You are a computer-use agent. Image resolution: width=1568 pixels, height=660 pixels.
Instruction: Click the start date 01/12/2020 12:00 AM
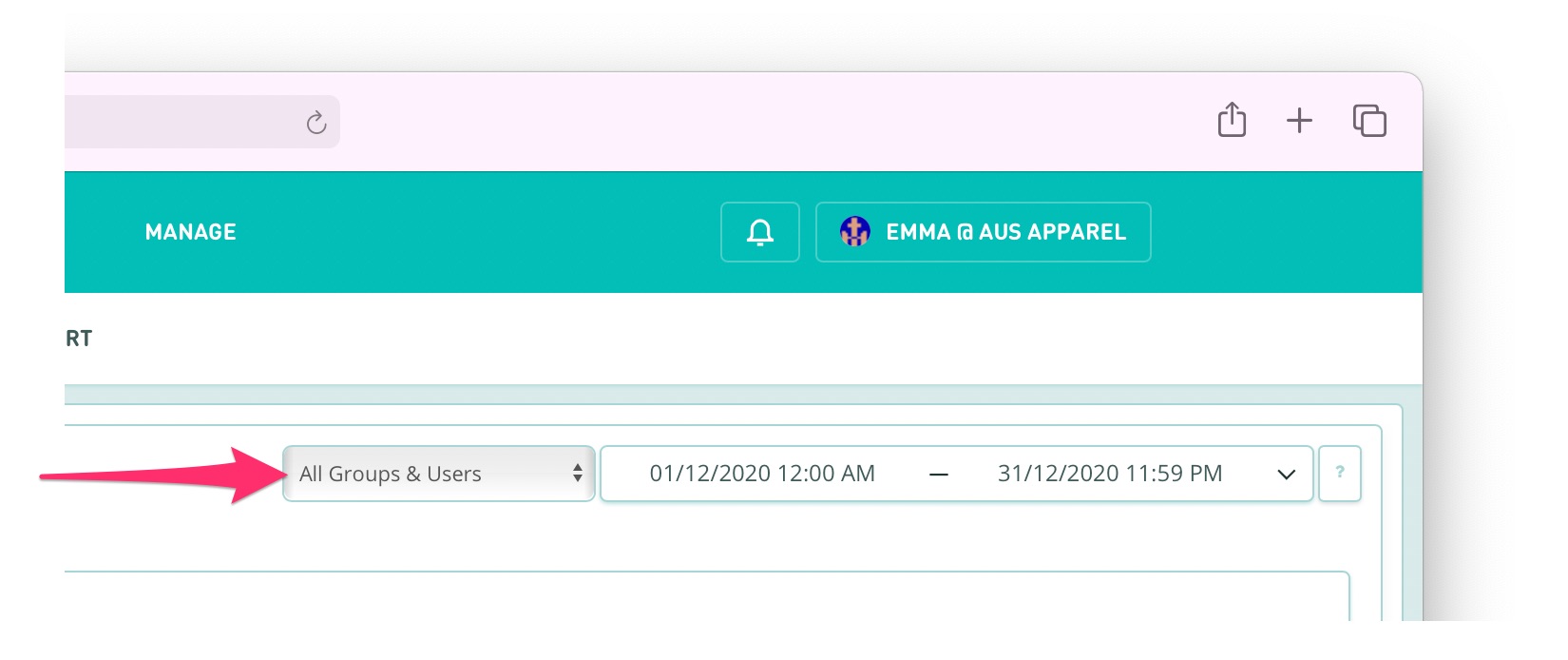tap(761, 473)
